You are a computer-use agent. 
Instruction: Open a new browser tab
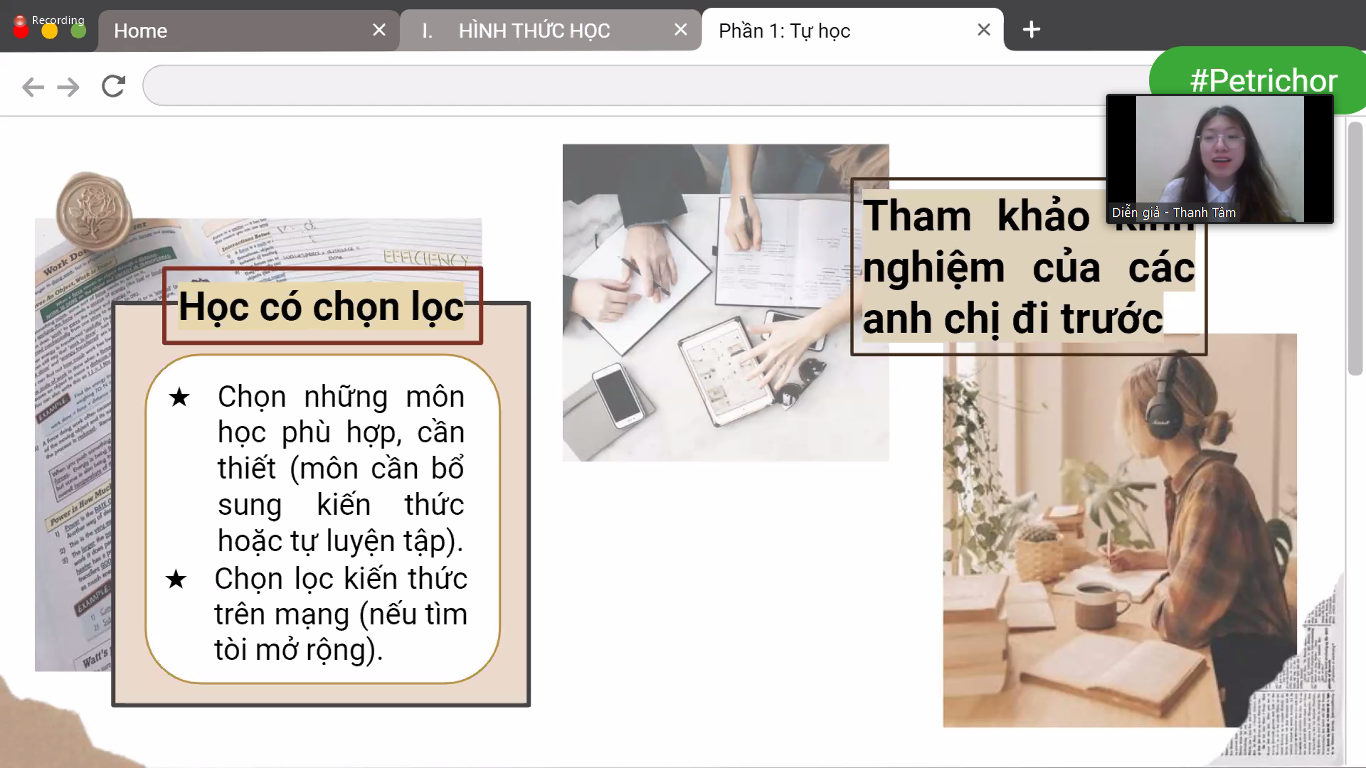click(1030, 30)
